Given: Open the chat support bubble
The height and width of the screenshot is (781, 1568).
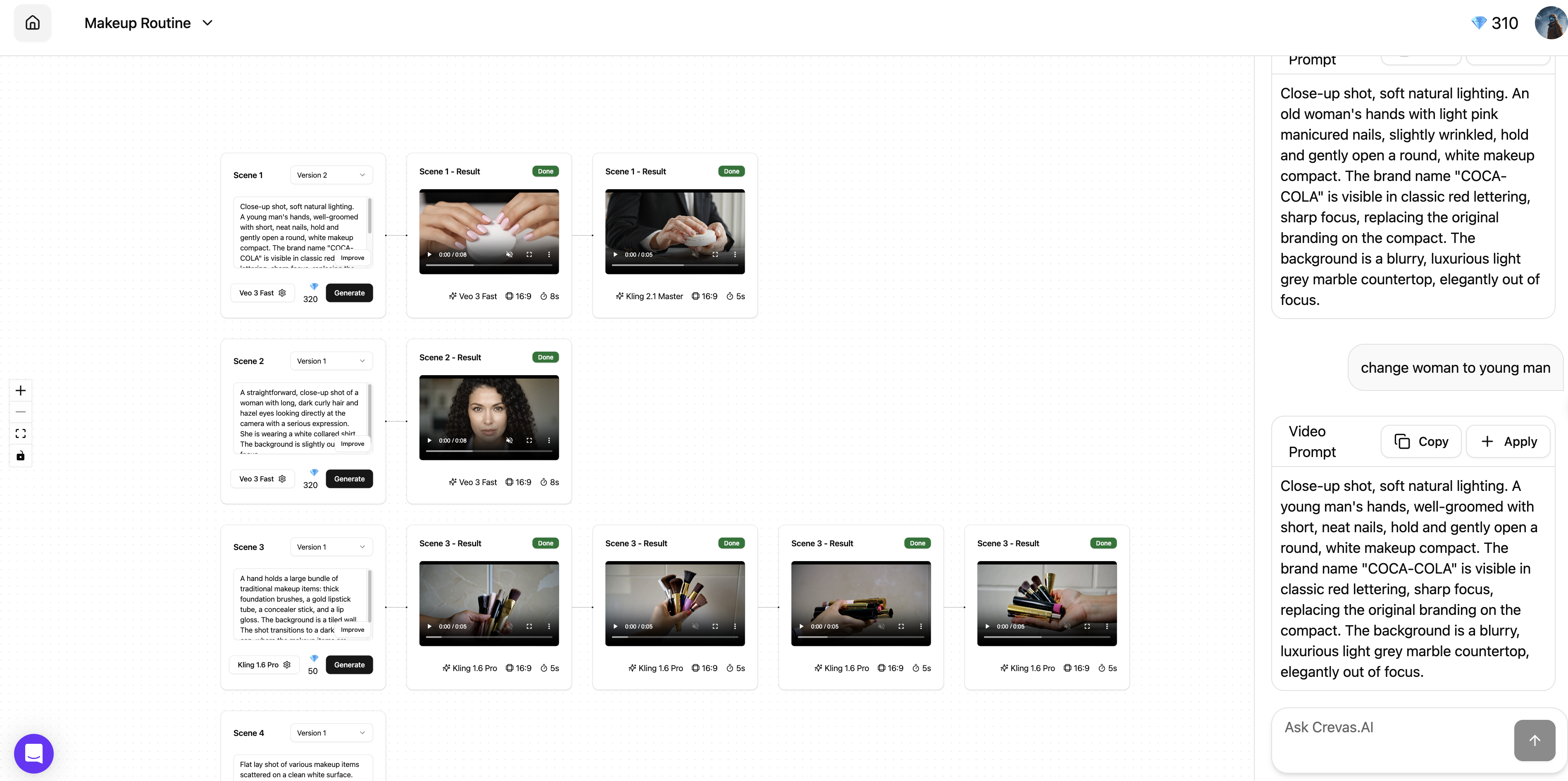Looking at the screenshot, I should click(x=34, y=754).
